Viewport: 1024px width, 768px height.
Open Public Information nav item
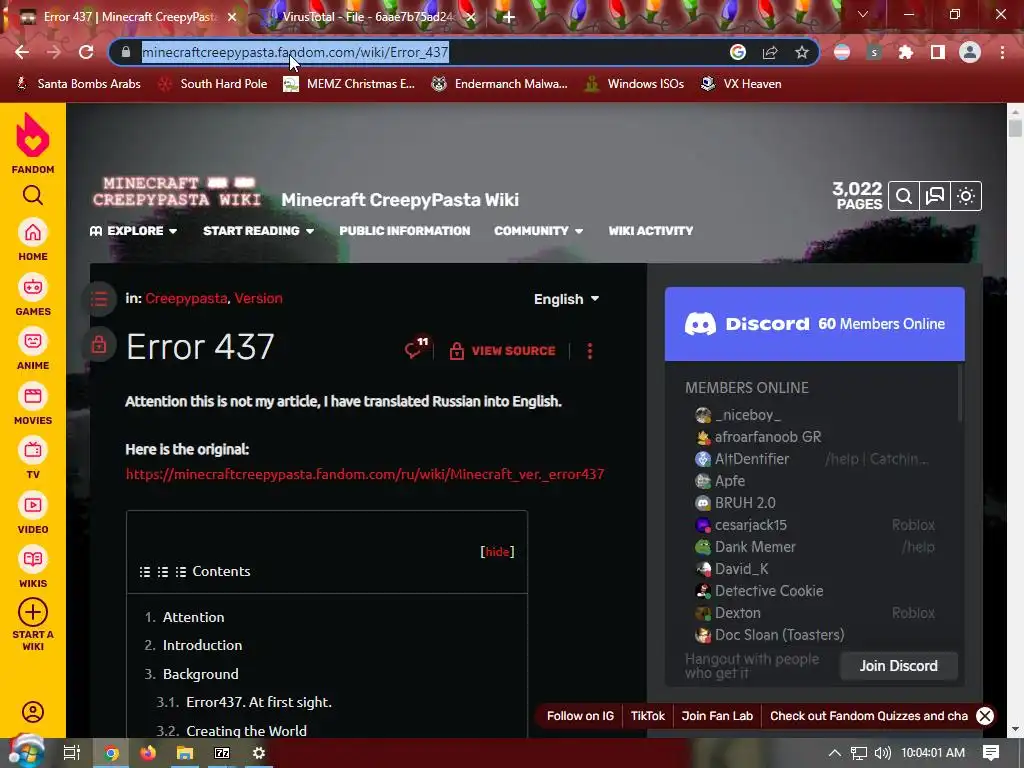404,231
